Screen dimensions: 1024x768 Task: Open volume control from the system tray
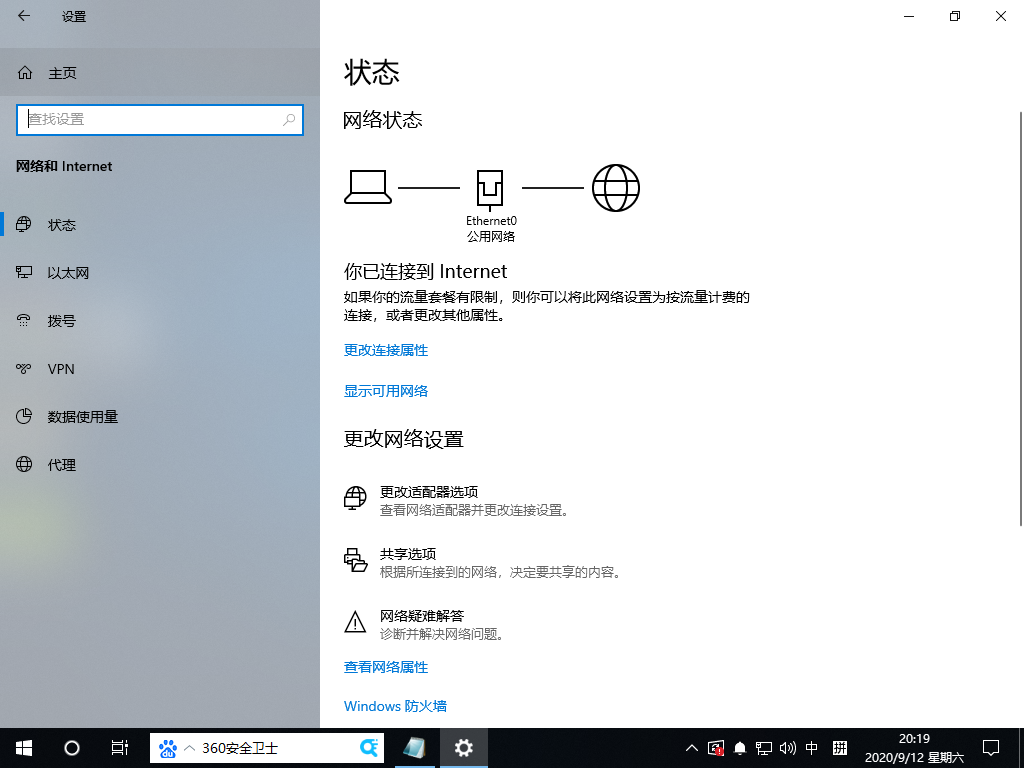point(786,748)
